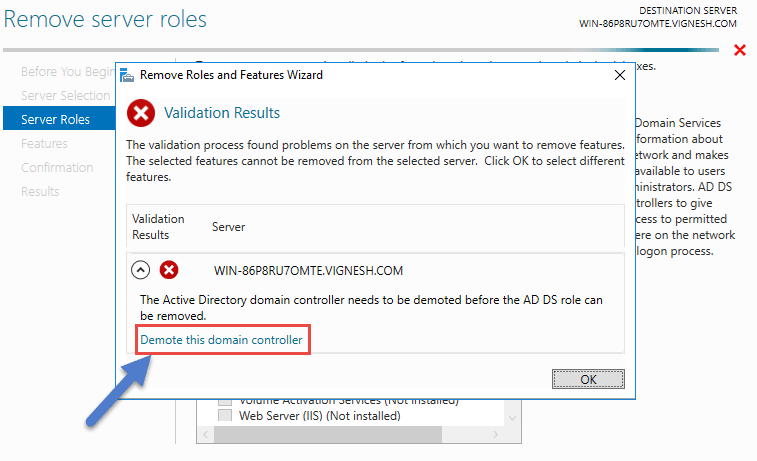Select the Results step in the sidebar
The image size is (757, 461).
[40, 191]
